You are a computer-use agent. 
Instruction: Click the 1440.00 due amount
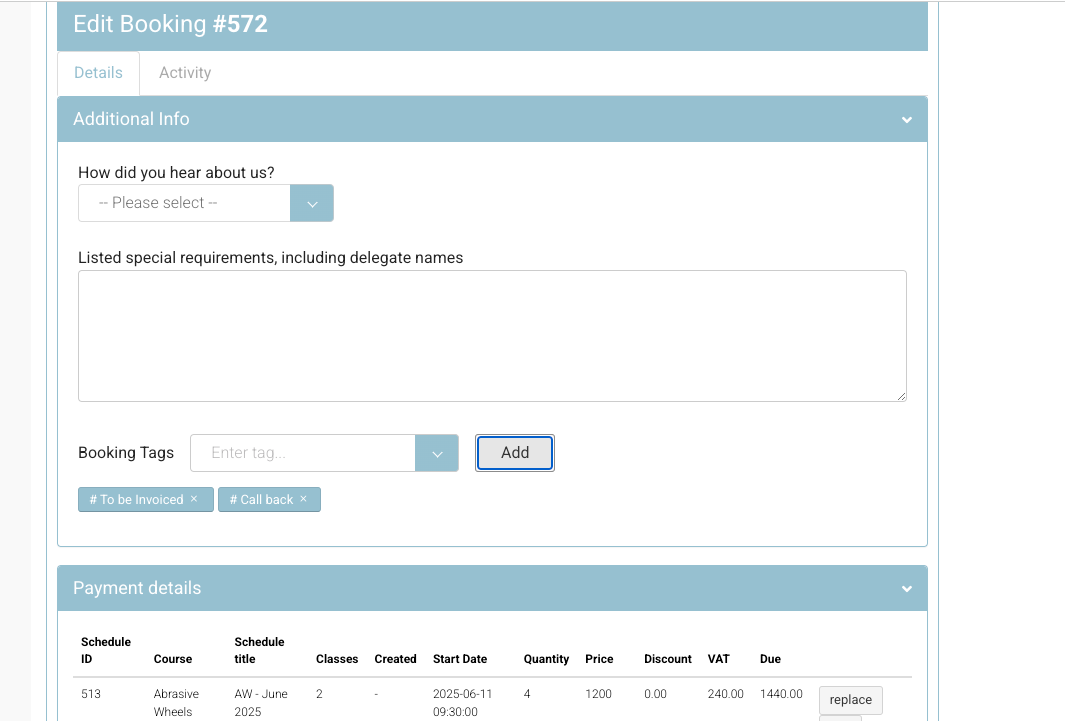[781, 694]
